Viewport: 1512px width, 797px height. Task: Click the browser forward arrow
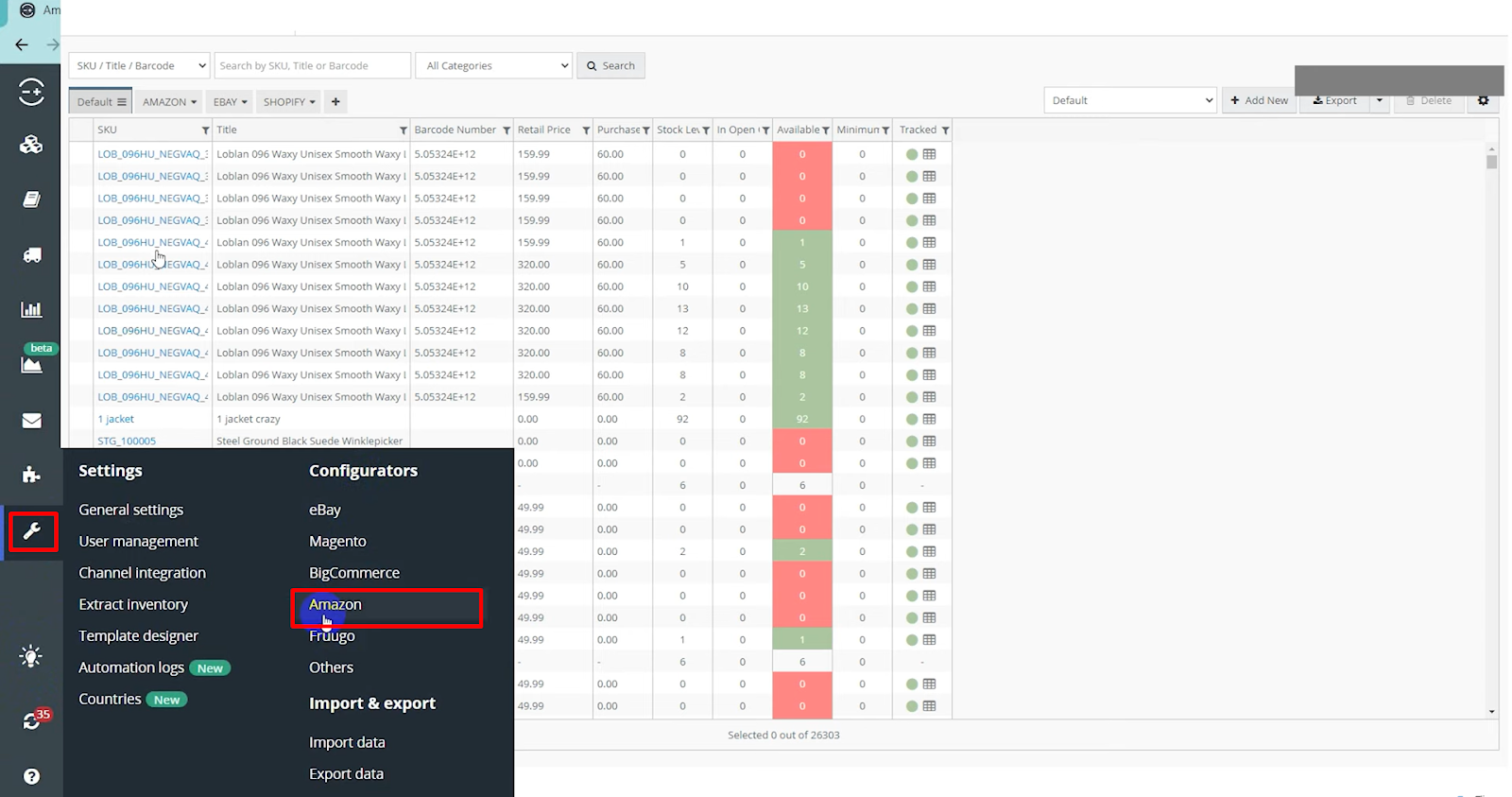pos(53,44)
